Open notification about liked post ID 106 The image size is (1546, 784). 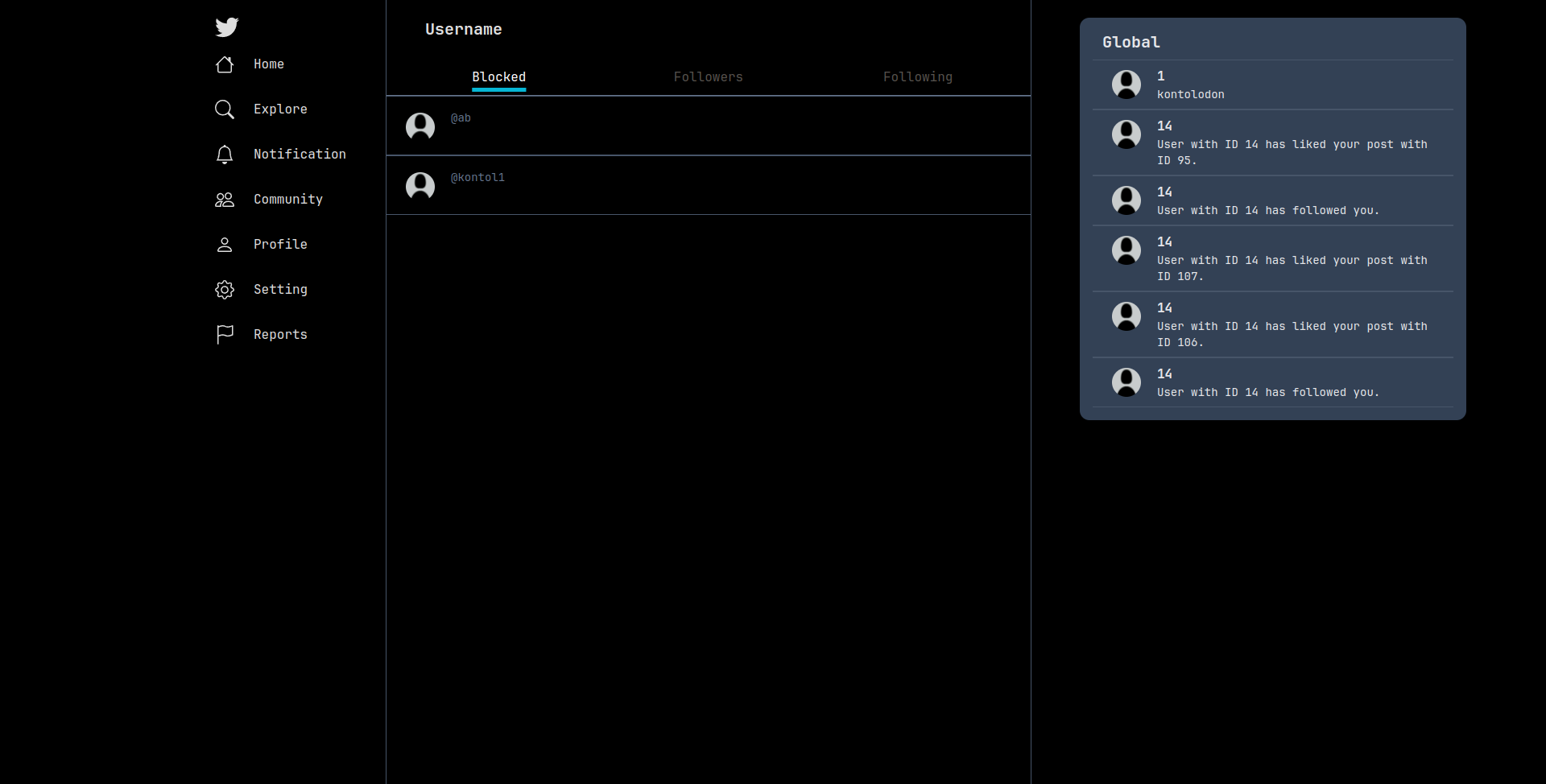tap(1292, 334)
